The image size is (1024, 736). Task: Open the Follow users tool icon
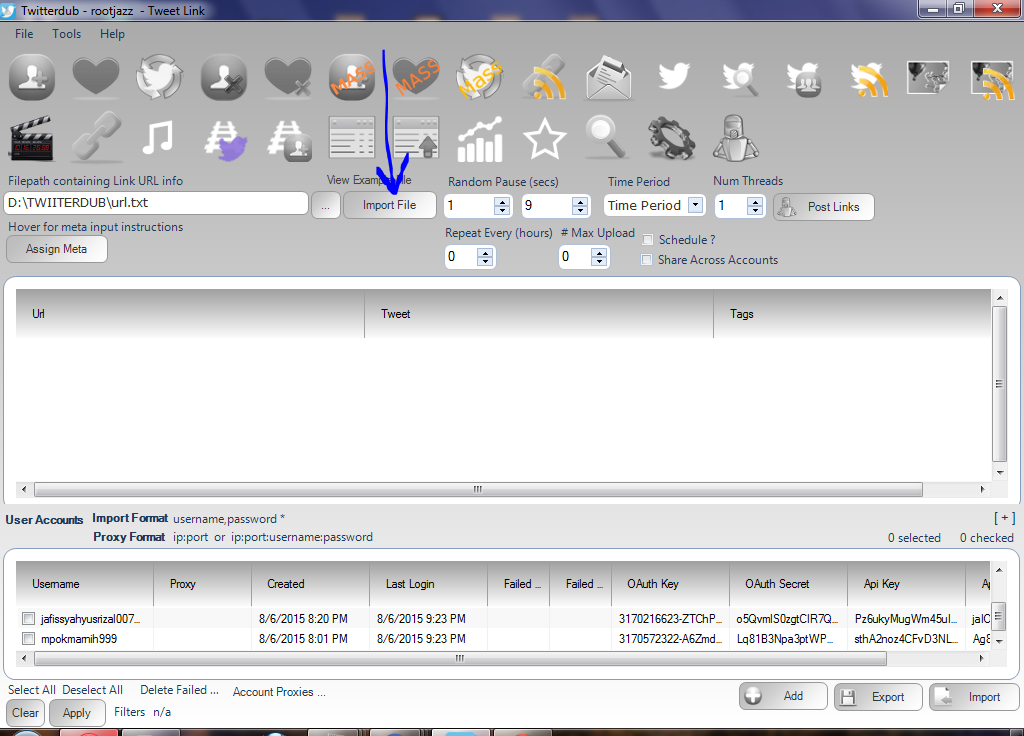(31, 78)
